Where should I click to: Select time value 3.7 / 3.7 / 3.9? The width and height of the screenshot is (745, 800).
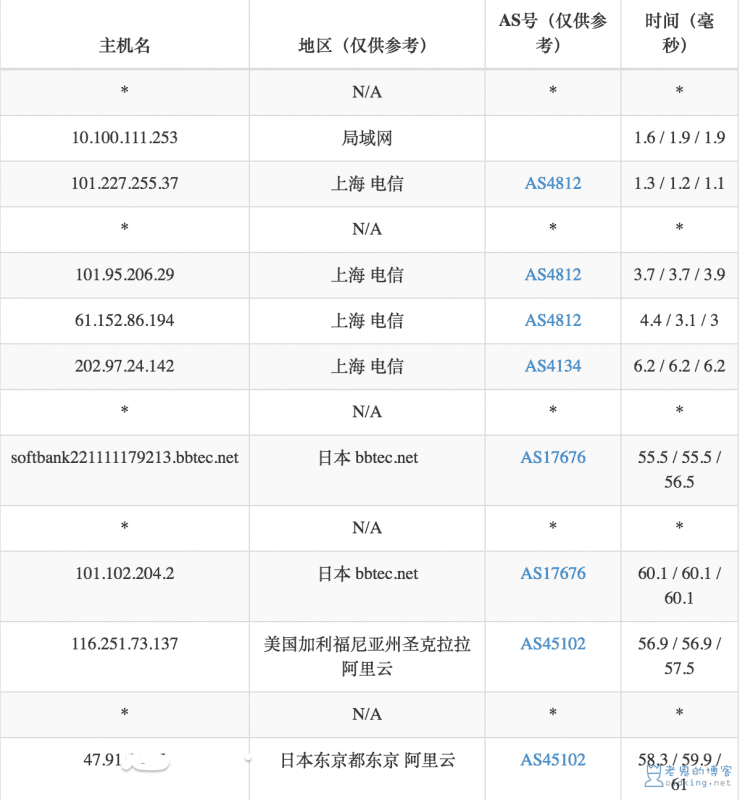point(679,274)
